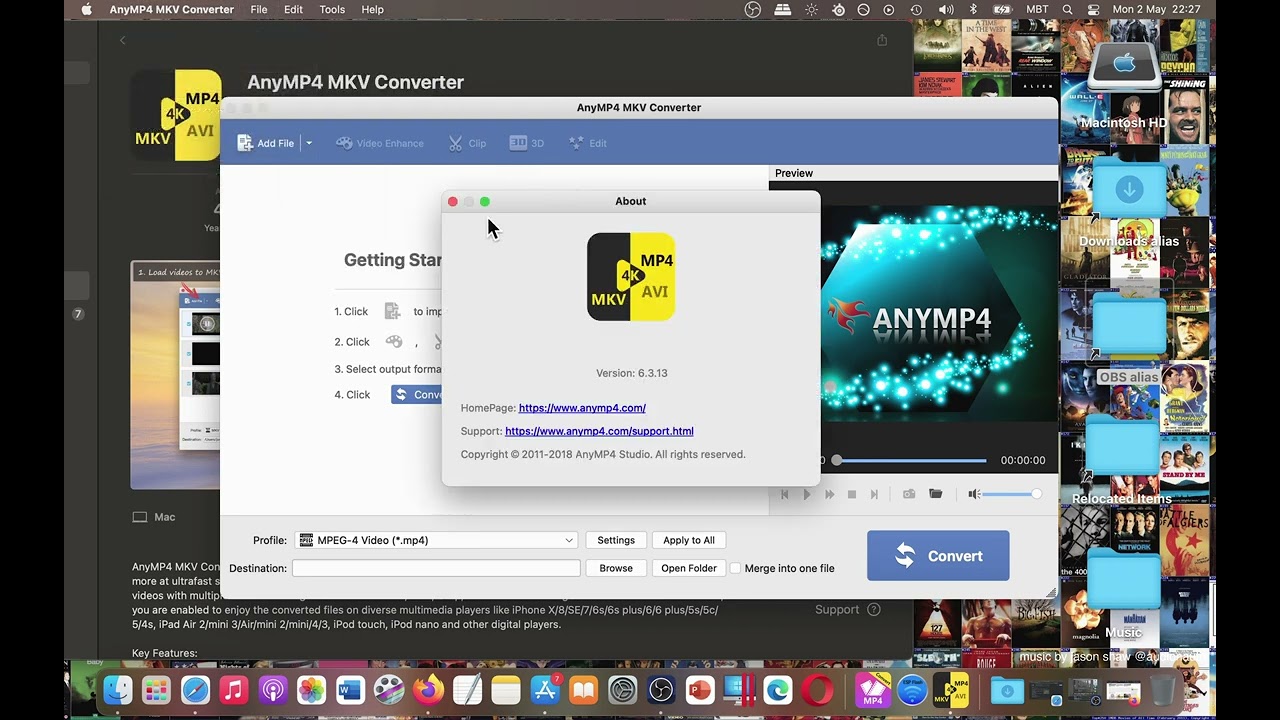Open Control Center in menu bar

click(x=1093, y=9)
